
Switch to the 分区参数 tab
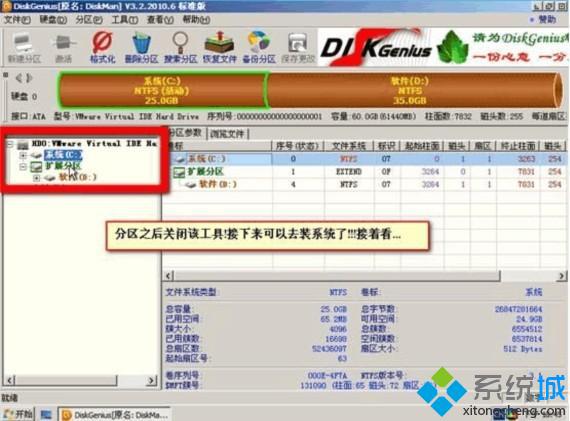pos(185,133)
